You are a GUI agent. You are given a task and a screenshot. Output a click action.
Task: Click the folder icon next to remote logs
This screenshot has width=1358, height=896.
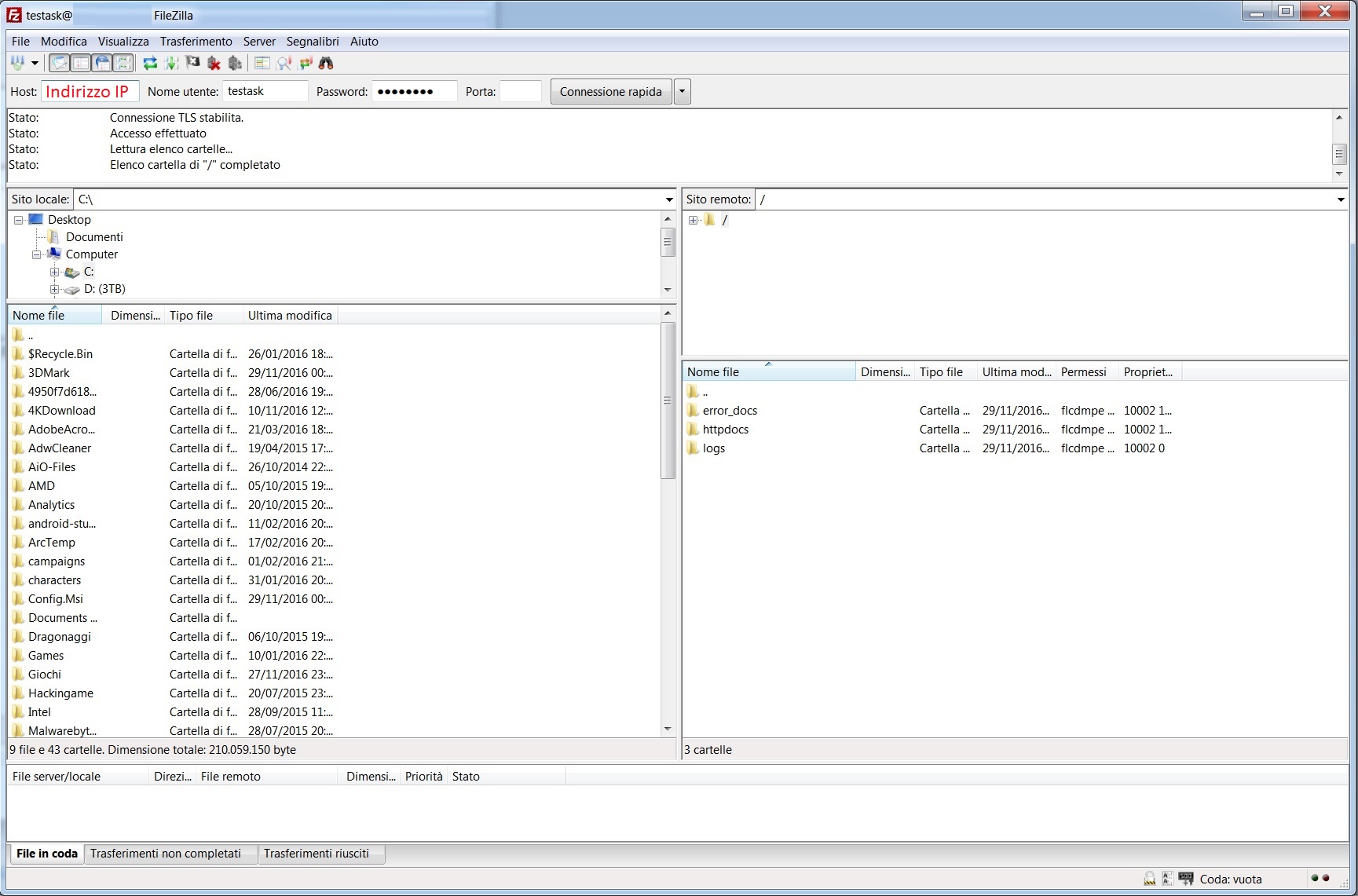(693, 448)
